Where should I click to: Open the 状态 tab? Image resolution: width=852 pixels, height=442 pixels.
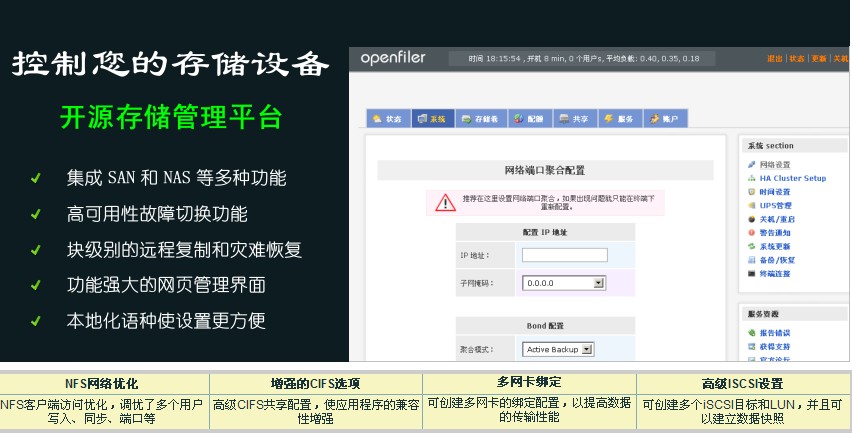click(x=389, y=119)
